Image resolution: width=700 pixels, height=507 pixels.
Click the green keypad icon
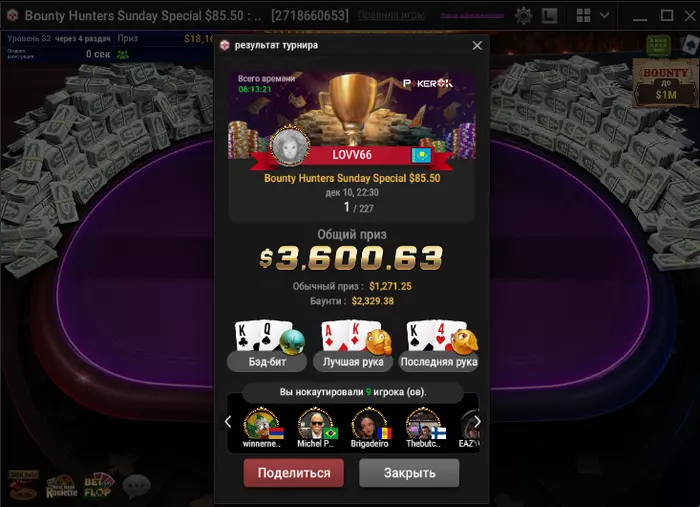click(x=658, y=45)
